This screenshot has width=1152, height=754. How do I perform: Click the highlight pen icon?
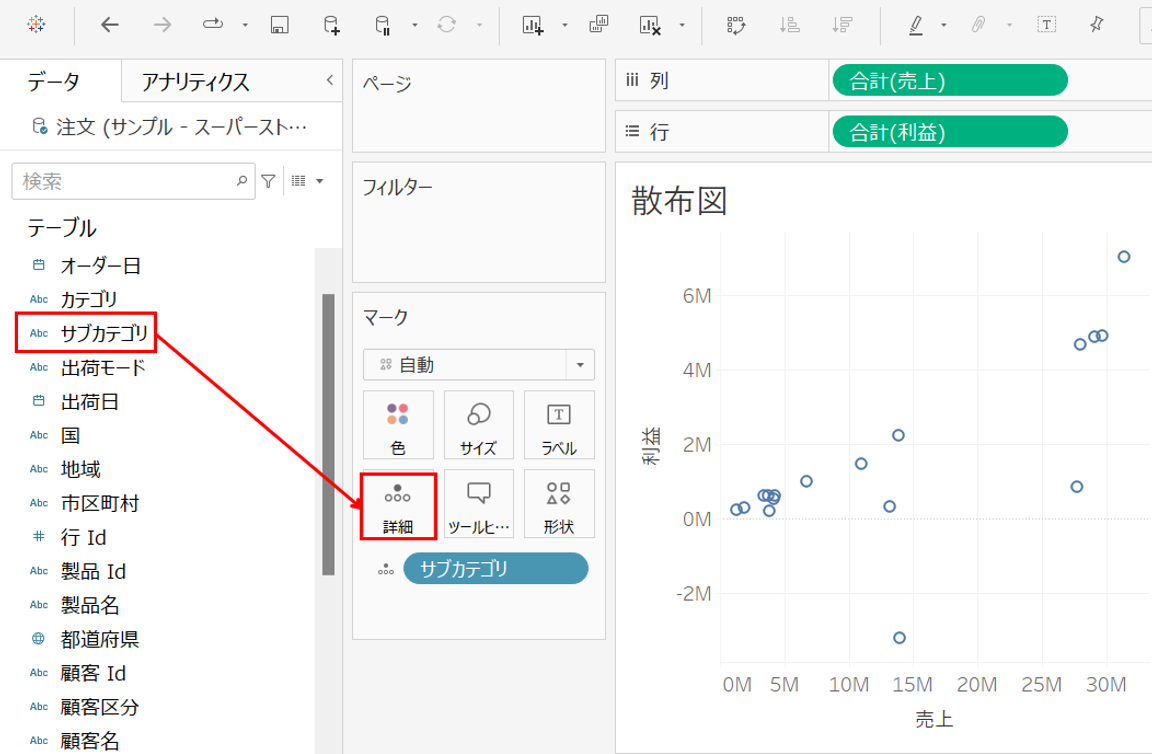tap(915, 25)
